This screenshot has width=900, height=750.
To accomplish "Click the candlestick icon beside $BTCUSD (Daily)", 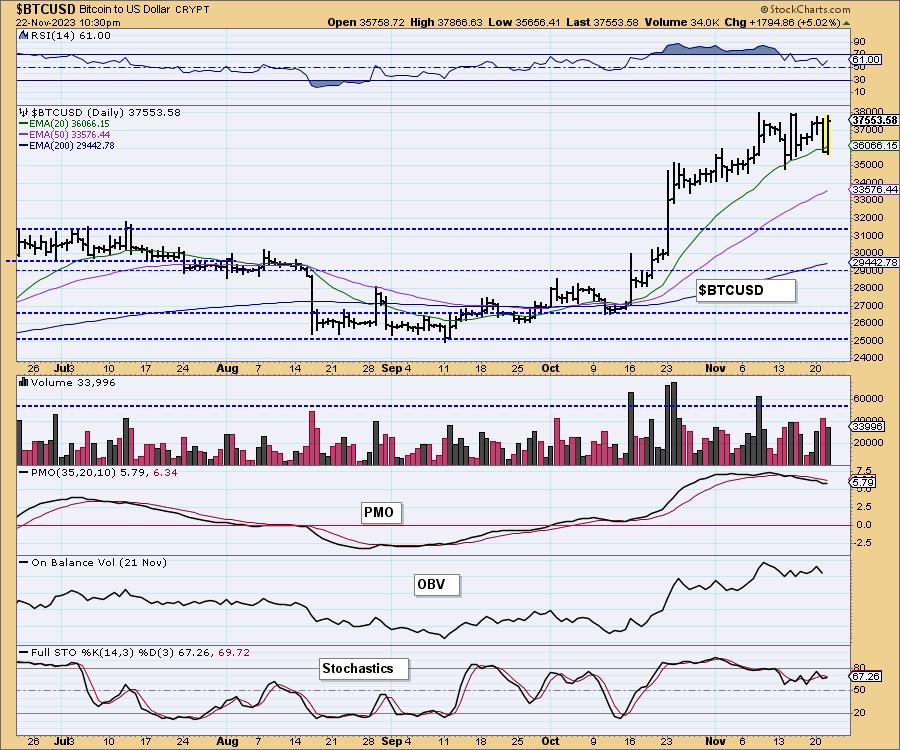I will [23, 112].
